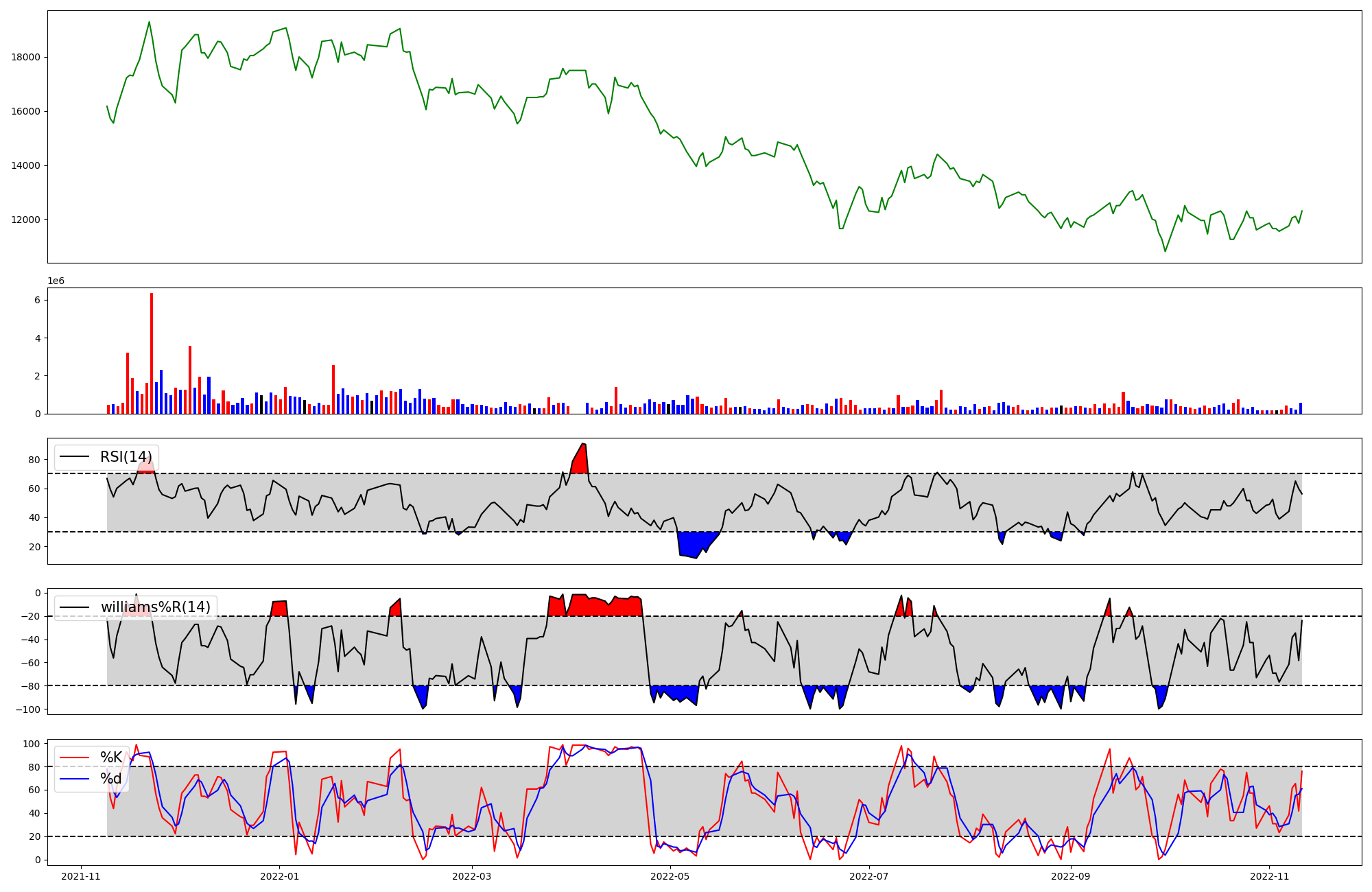Click the 18000 price axis label
The image size is (1372, 892).
pos(25,57)
